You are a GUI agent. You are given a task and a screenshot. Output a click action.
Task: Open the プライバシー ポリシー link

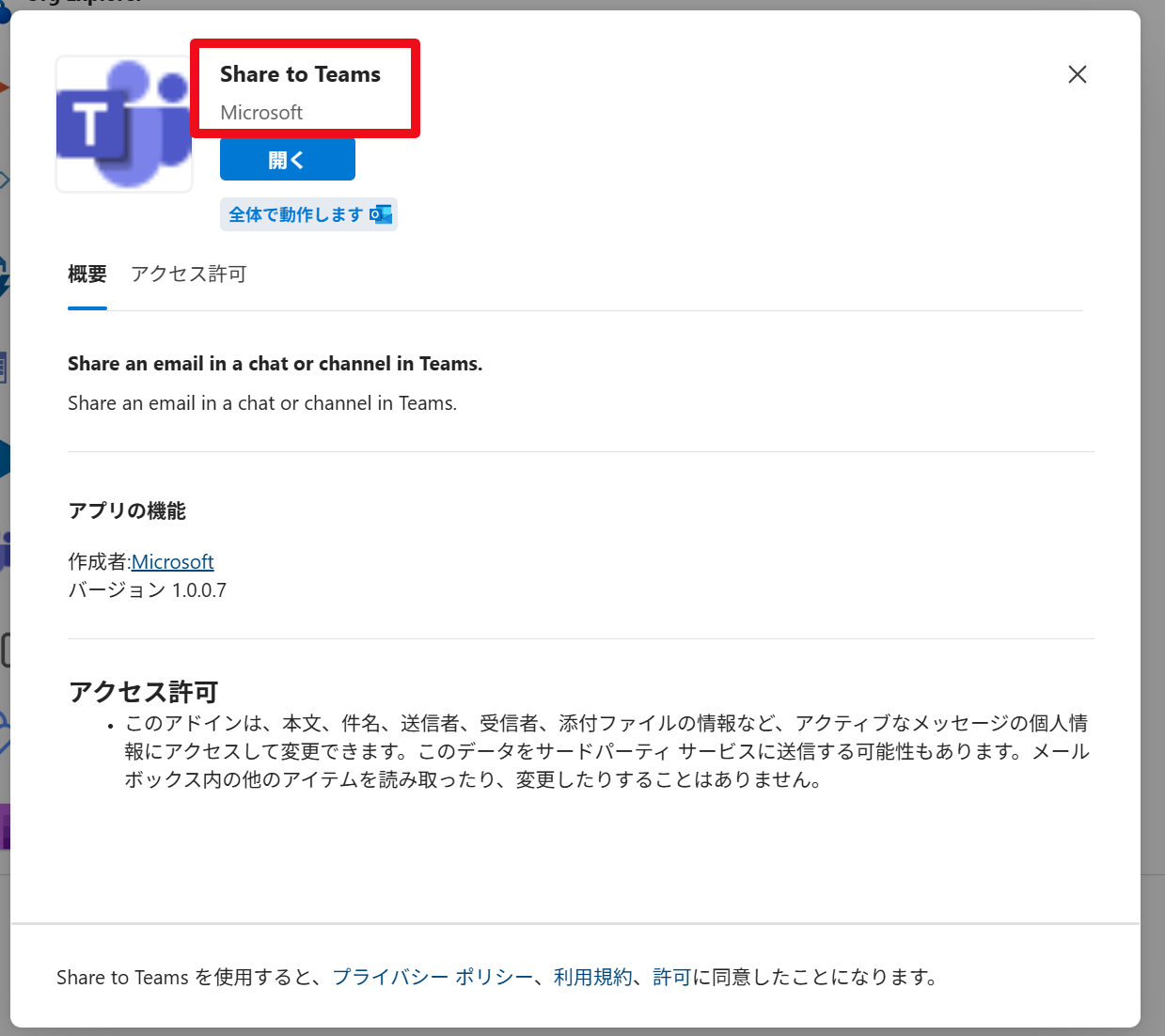click(x=433, y=977)
